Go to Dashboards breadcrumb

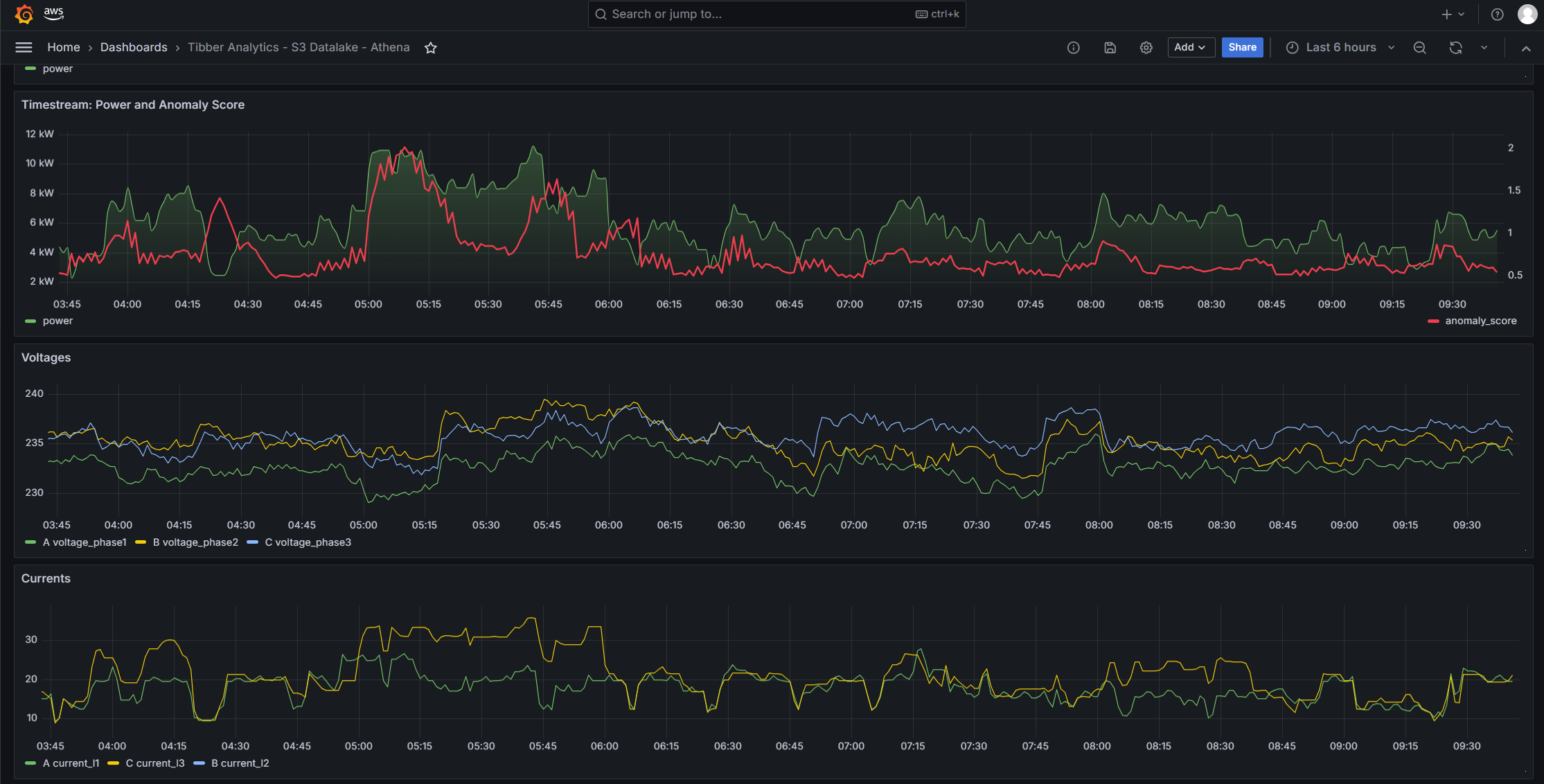point(134,47)
